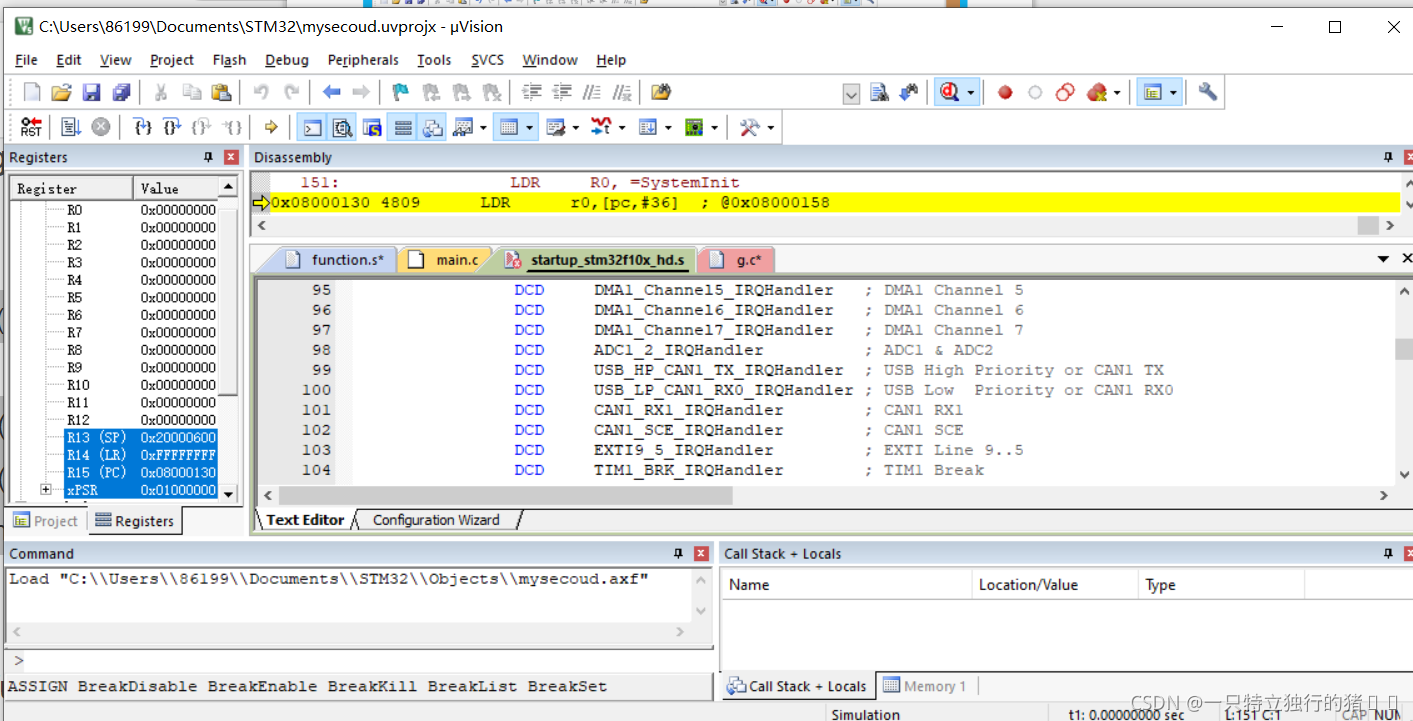Click the Registers panel scroll down arrow
Screen dimensions: 1413x721
coord(228,493)
